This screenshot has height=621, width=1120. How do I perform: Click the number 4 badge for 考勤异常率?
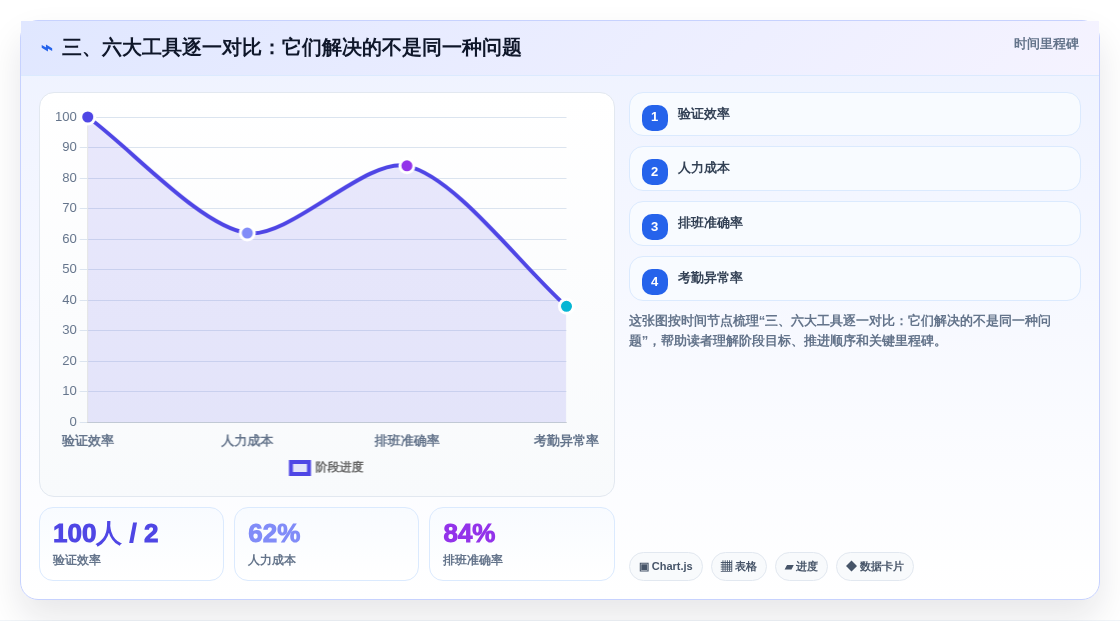tap(654, 282)
